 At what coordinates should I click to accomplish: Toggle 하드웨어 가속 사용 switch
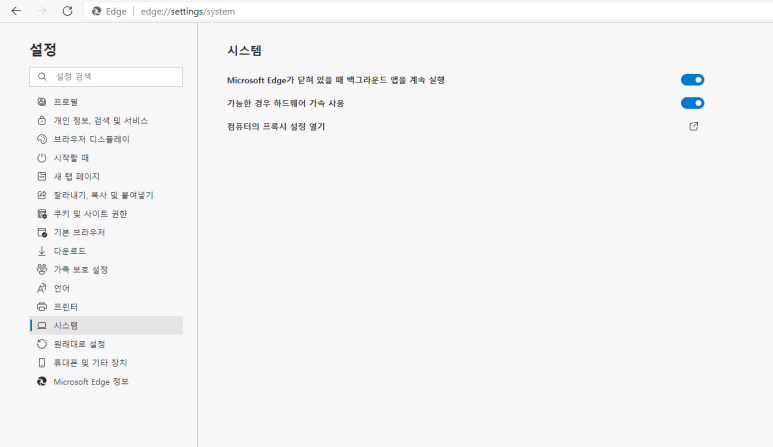tap(692, 103)
